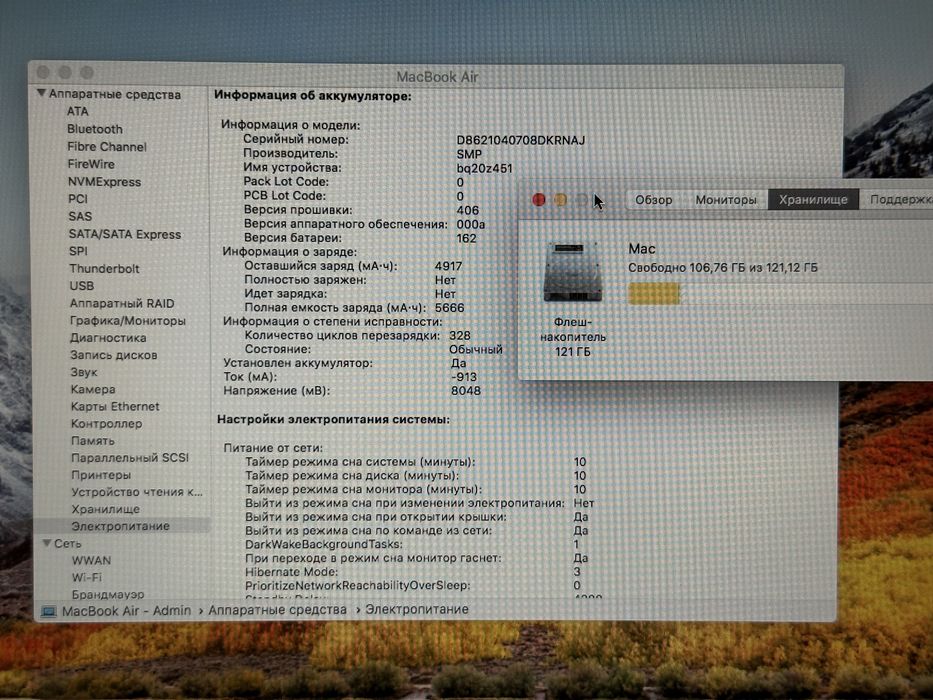Select Wi-Fi under Сеть
Viewport: 933px width, 700px height.
point(86,577)
